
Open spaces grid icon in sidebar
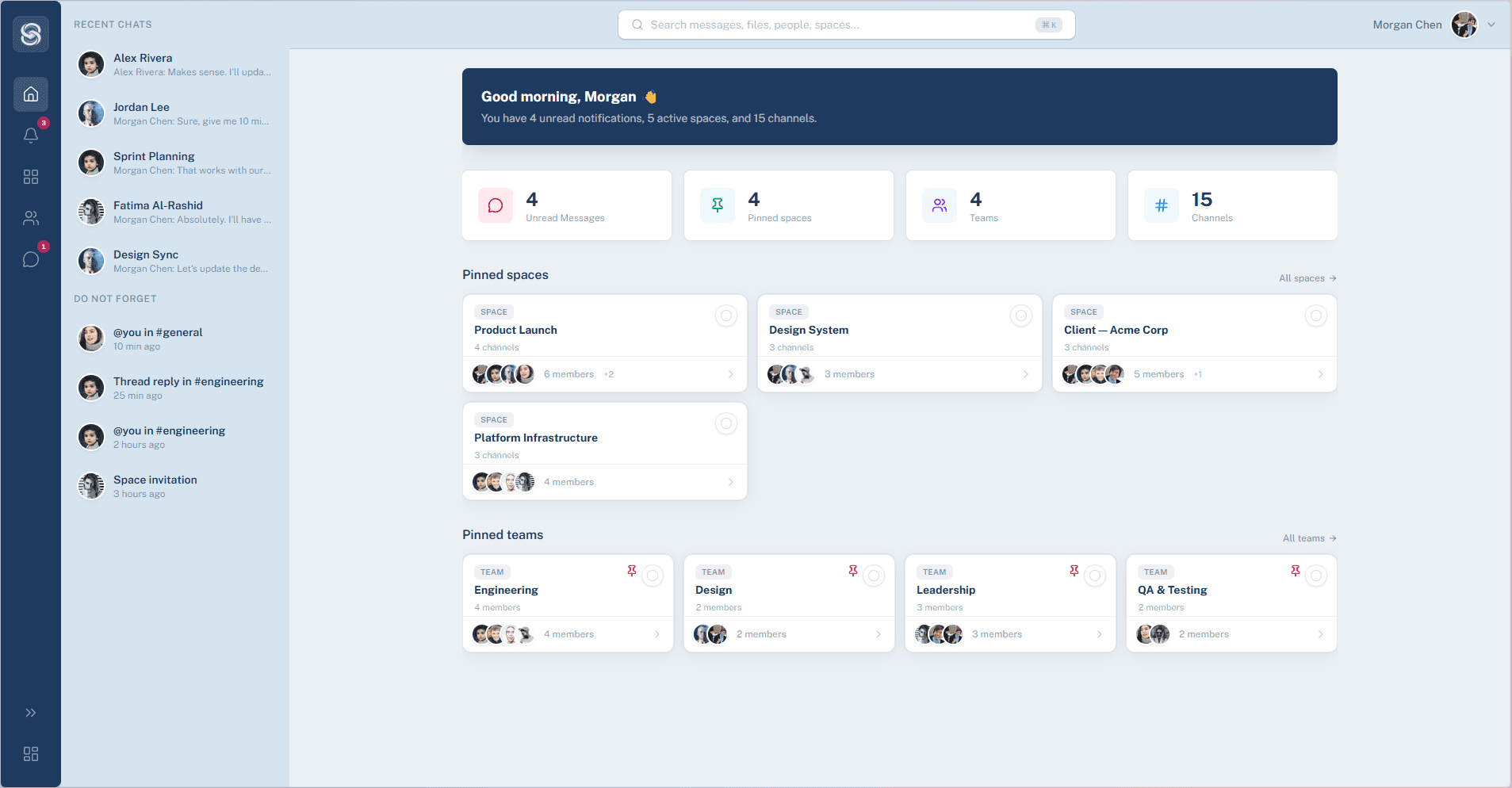pyautogui.click(x=31, y=177)
